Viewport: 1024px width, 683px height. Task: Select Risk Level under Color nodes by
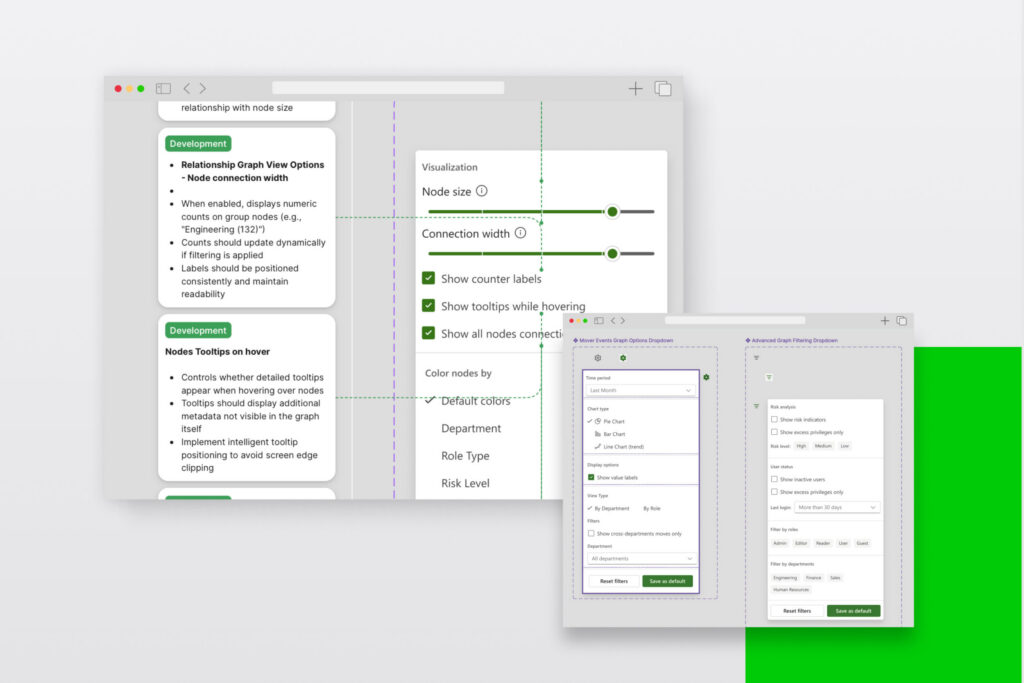point(465,483)
